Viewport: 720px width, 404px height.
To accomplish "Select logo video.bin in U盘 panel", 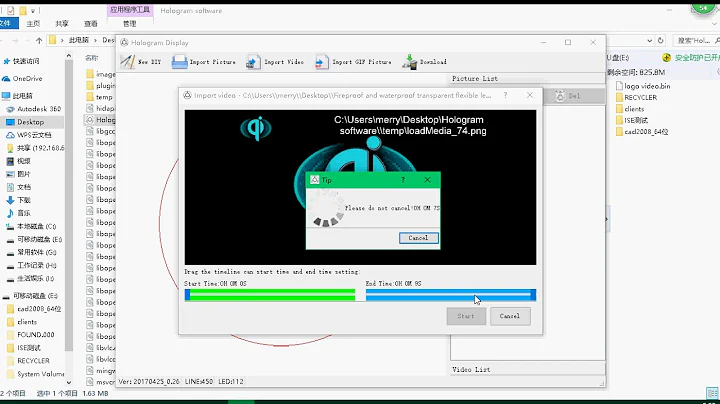I will click(x=647, y=86).
